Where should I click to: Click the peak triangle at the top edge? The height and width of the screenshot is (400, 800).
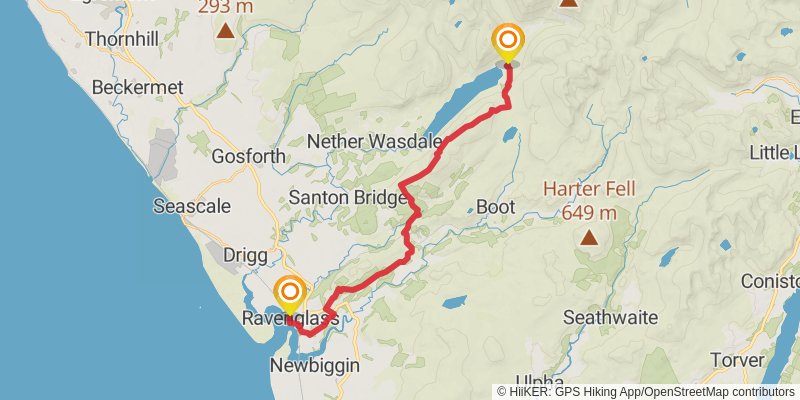pos(568,3)
